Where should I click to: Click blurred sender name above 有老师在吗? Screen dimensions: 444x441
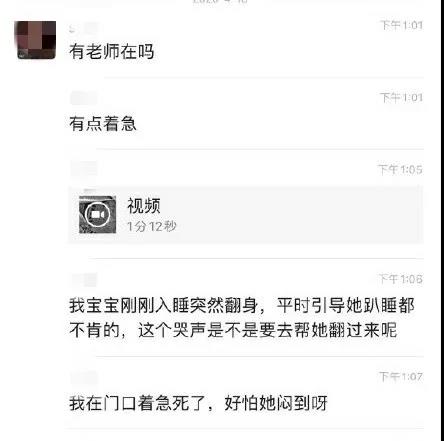tap(84, 29)
